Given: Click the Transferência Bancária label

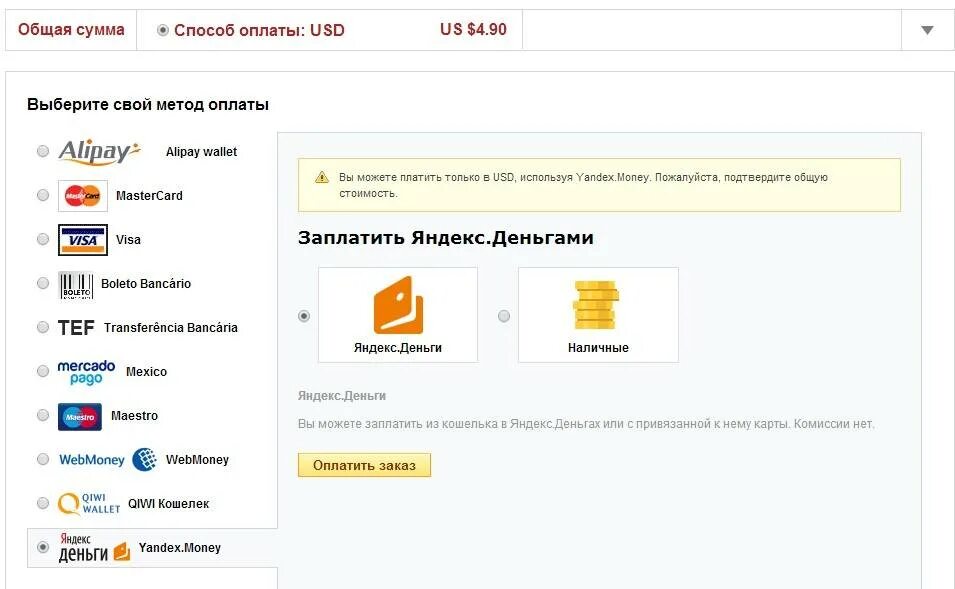Looking at the screenshot, I should pos(171,328).
